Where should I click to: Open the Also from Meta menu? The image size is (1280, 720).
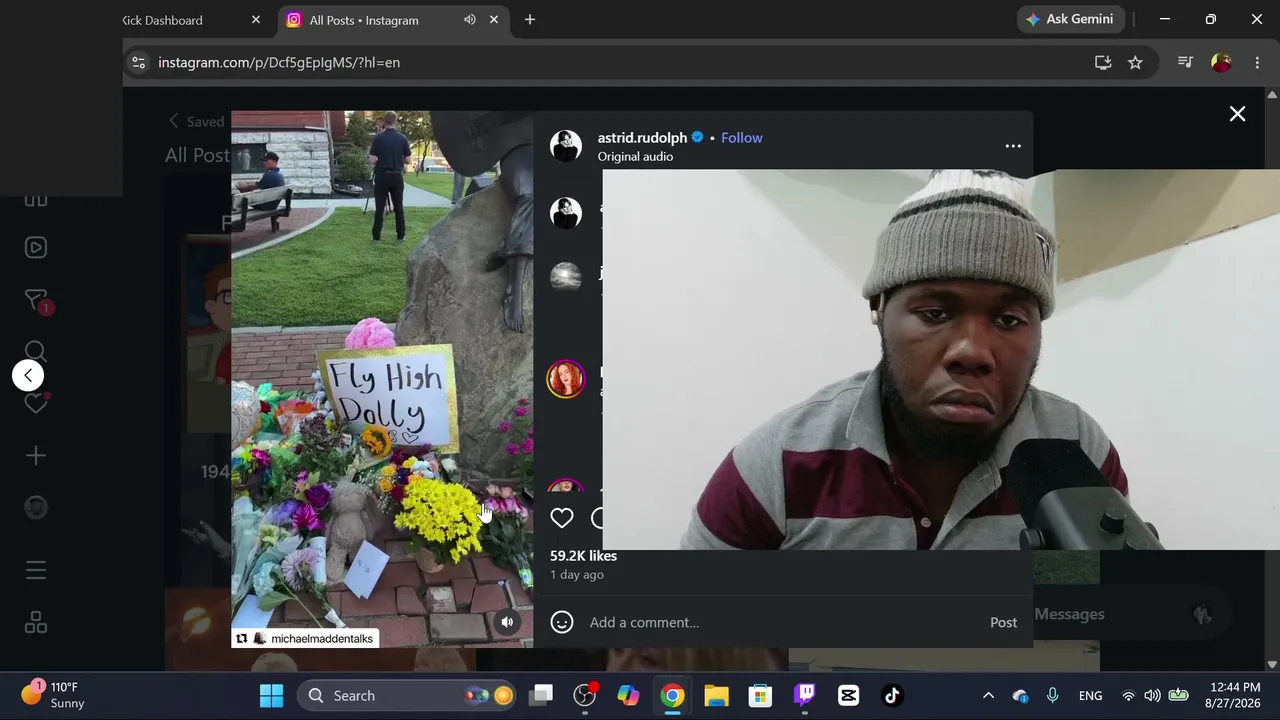coord(36,622)
